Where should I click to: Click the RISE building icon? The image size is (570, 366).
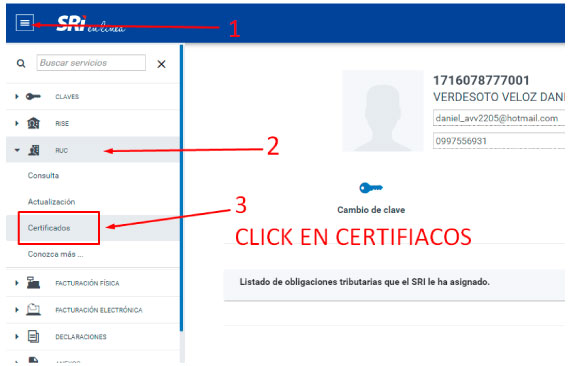(33, 123)
